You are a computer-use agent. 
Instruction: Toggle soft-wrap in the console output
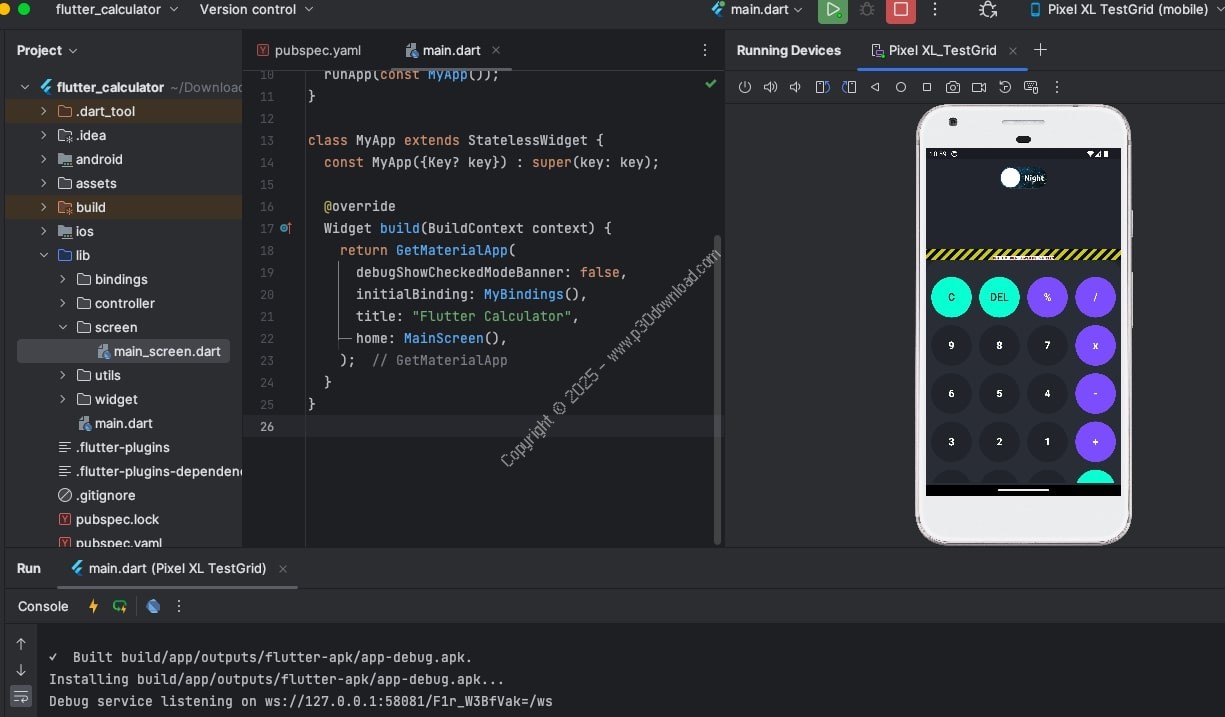tap(21, 696)
